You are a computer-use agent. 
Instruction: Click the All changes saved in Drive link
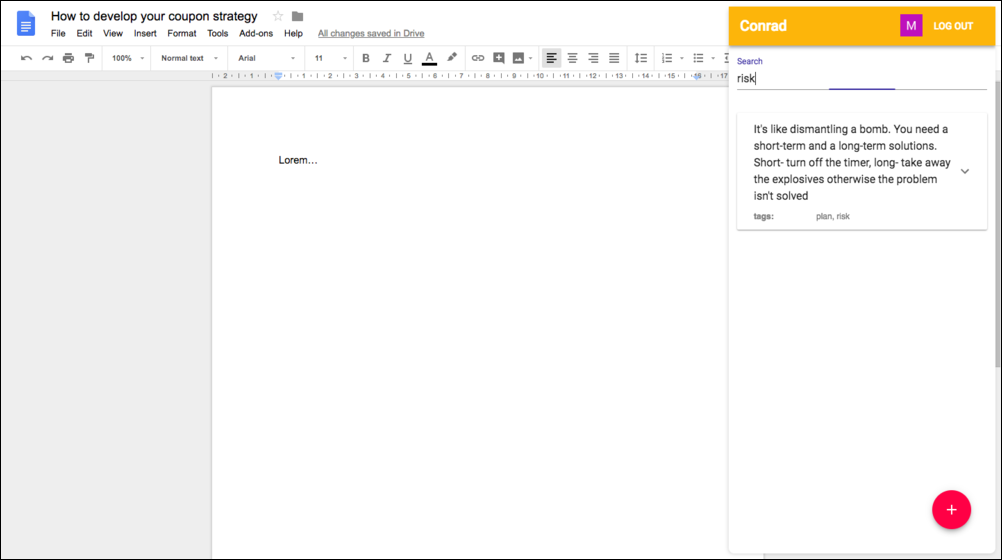click(371, 33)
